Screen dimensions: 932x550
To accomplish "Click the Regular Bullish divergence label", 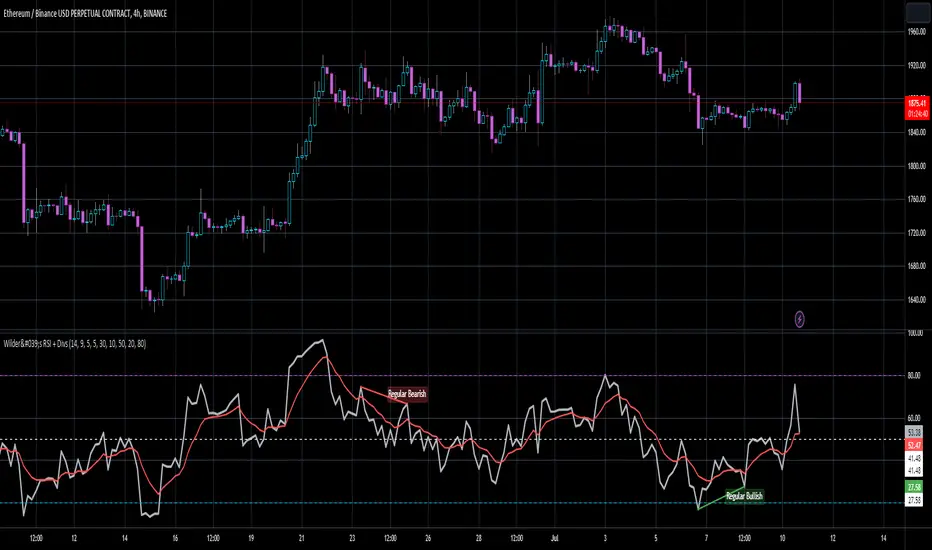I will pos(744,496).
